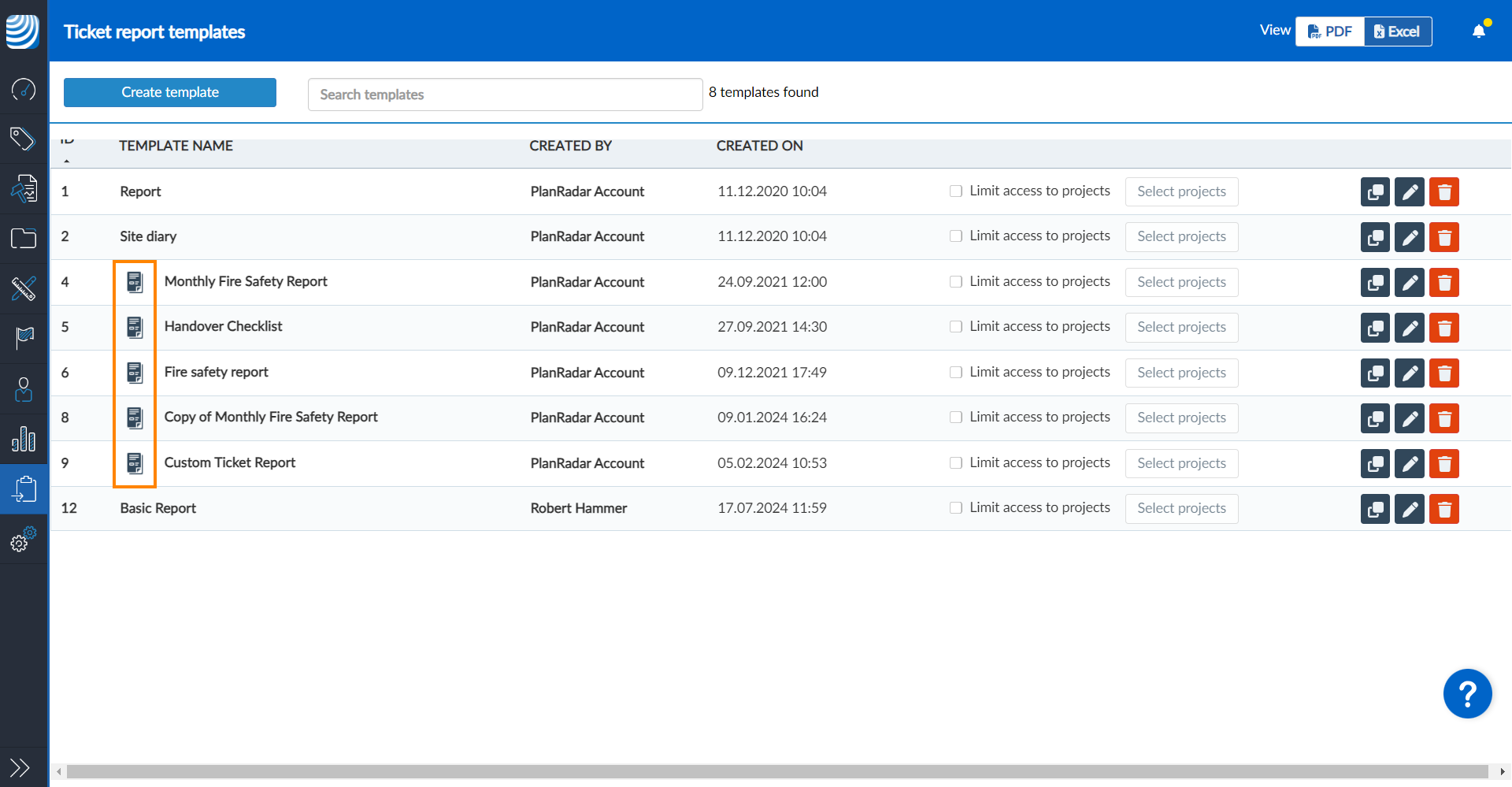Delete the Basic Report template
The image size is (1512, 787).
tap(1444, 509)
